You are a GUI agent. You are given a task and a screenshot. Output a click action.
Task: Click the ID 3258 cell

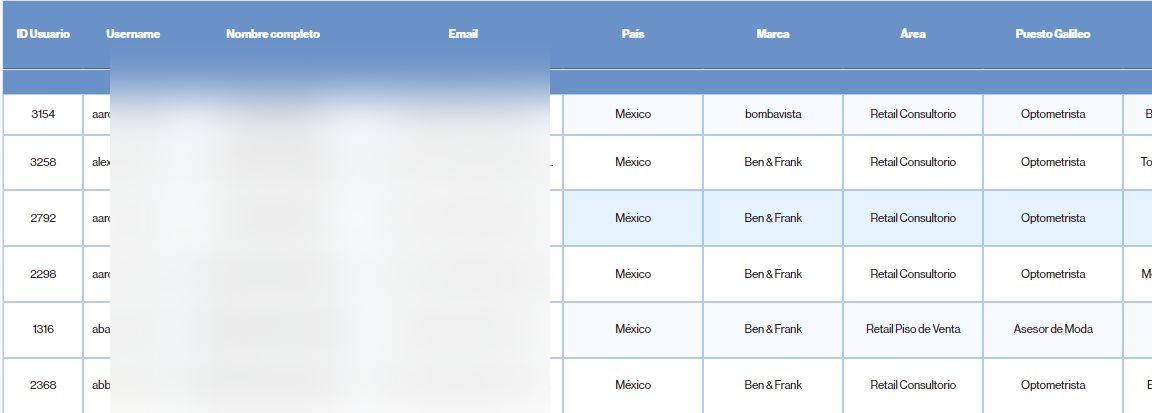[43, 162]
